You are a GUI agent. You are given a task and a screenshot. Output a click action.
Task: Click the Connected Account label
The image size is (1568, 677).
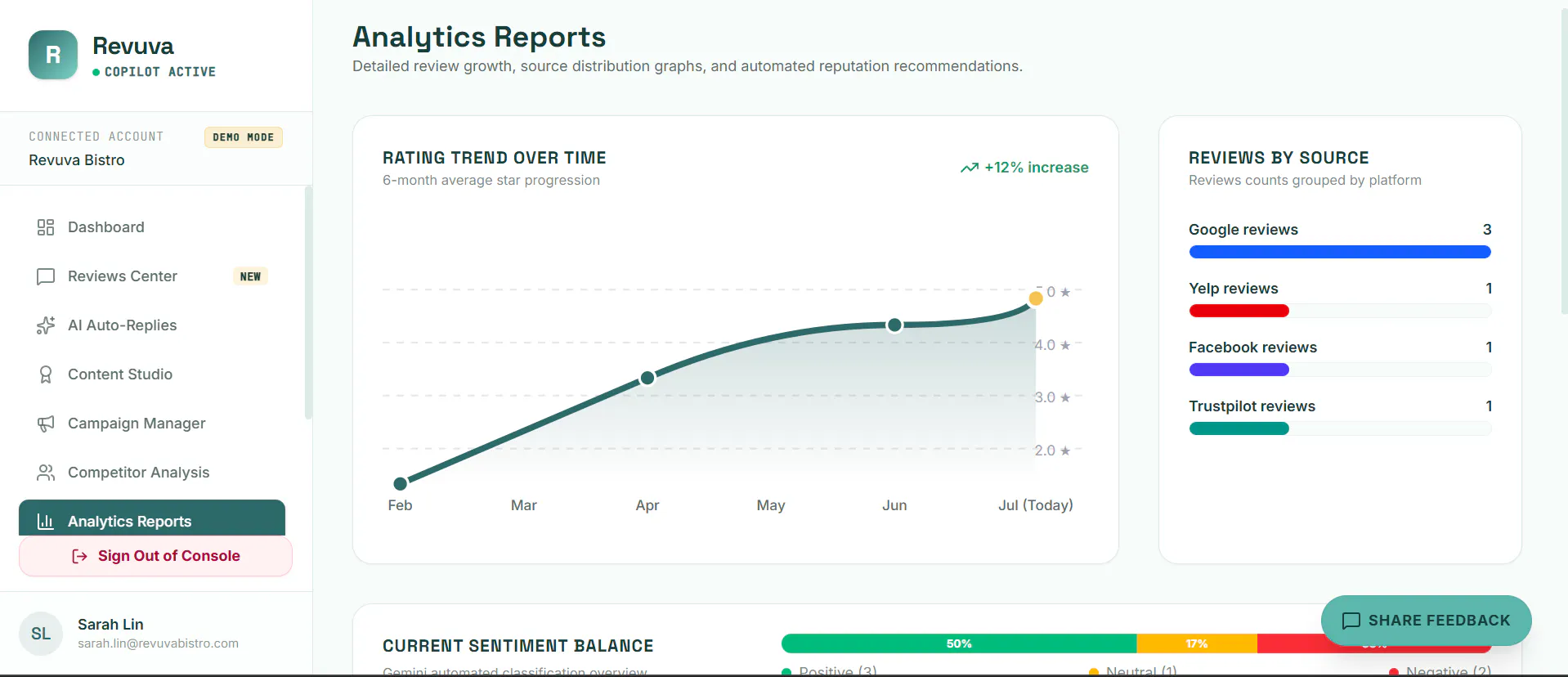pos(96,137)
